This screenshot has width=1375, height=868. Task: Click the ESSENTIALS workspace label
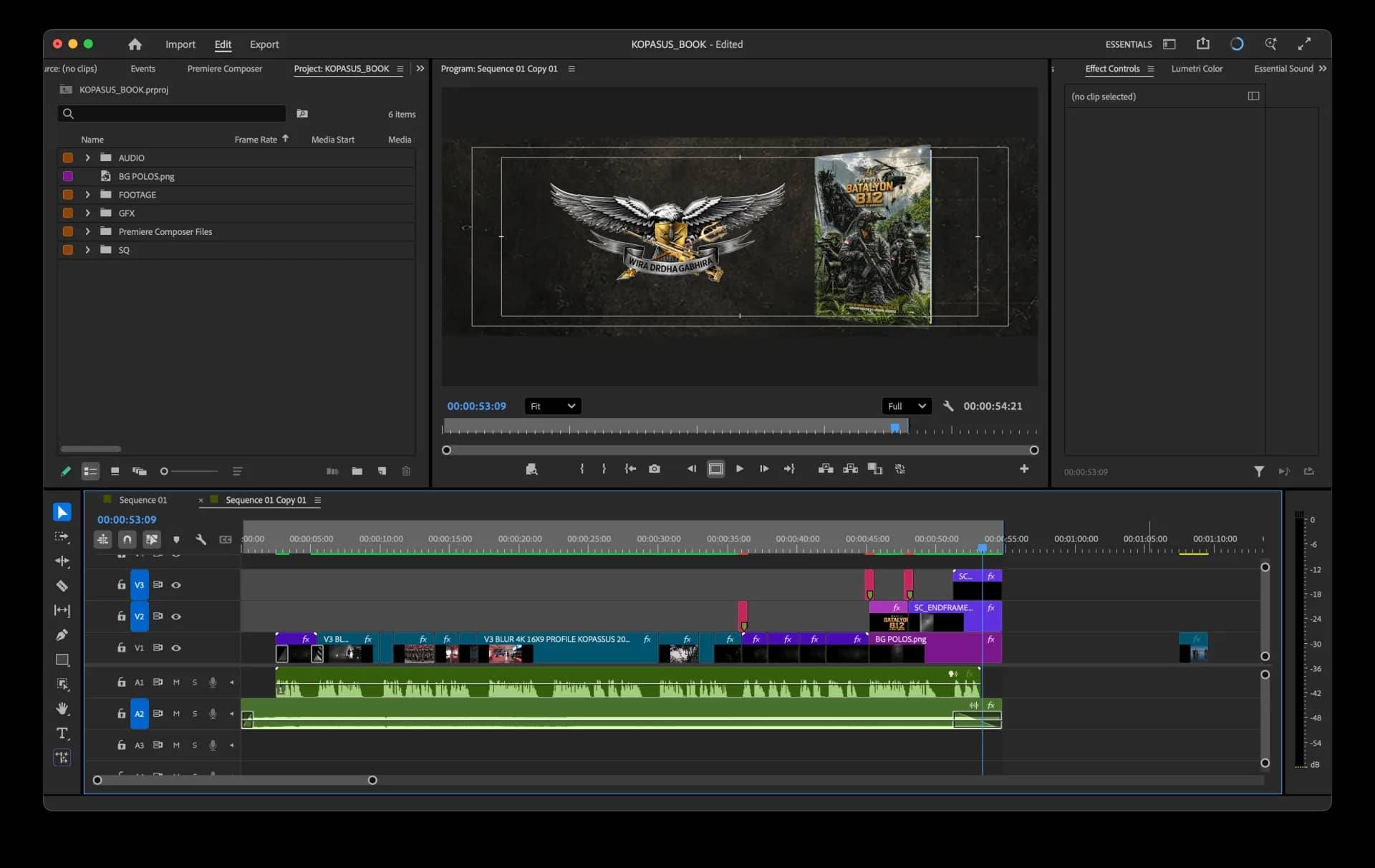(1129, 44)
